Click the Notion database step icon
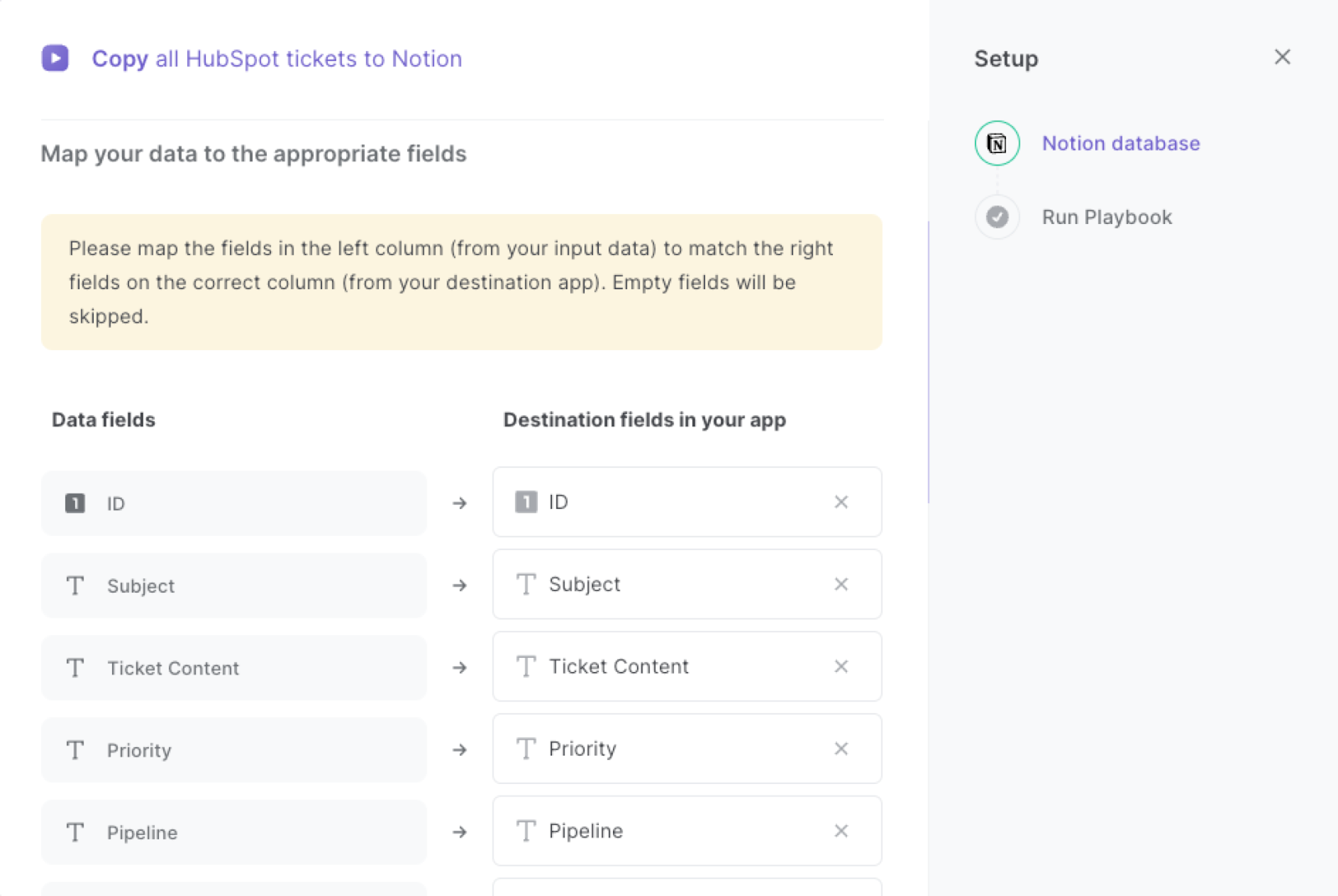This screenshot has width=1338, height=896. [997, 144]
